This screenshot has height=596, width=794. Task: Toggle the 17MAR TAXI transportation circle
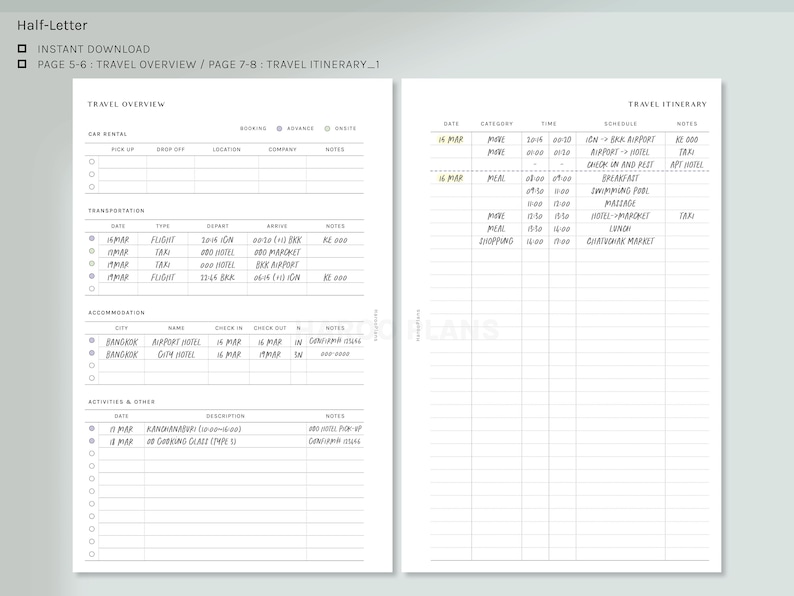92,251
